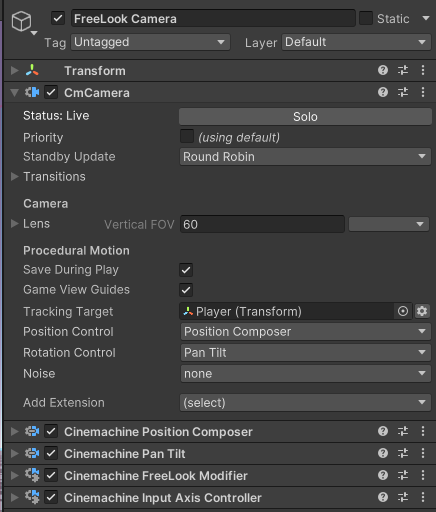Uncheck Save During Play
Viewport: 436px width, 512px height.
186,270
